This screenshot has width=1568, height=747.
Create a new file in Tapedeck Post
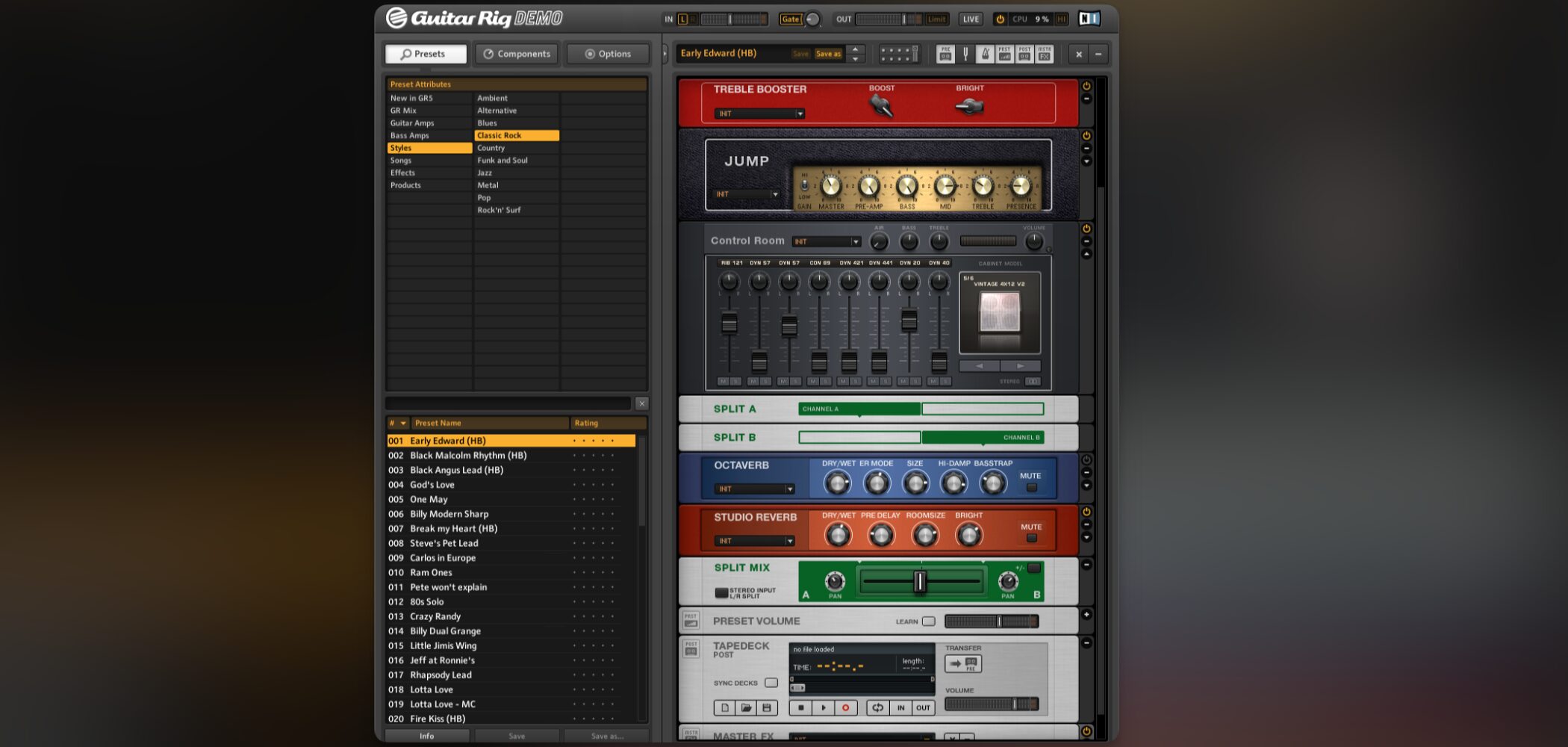pyautogui.click(x=724, y=707)
